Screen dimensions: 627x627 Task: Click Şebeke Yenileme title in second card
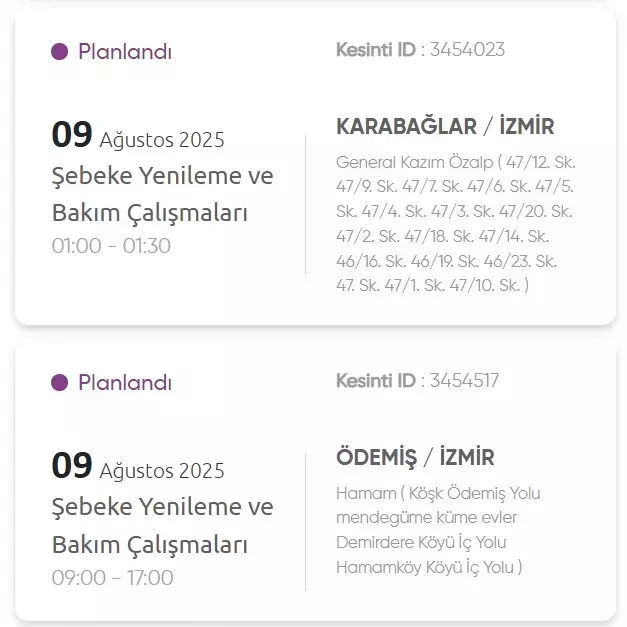pos(163,507)
